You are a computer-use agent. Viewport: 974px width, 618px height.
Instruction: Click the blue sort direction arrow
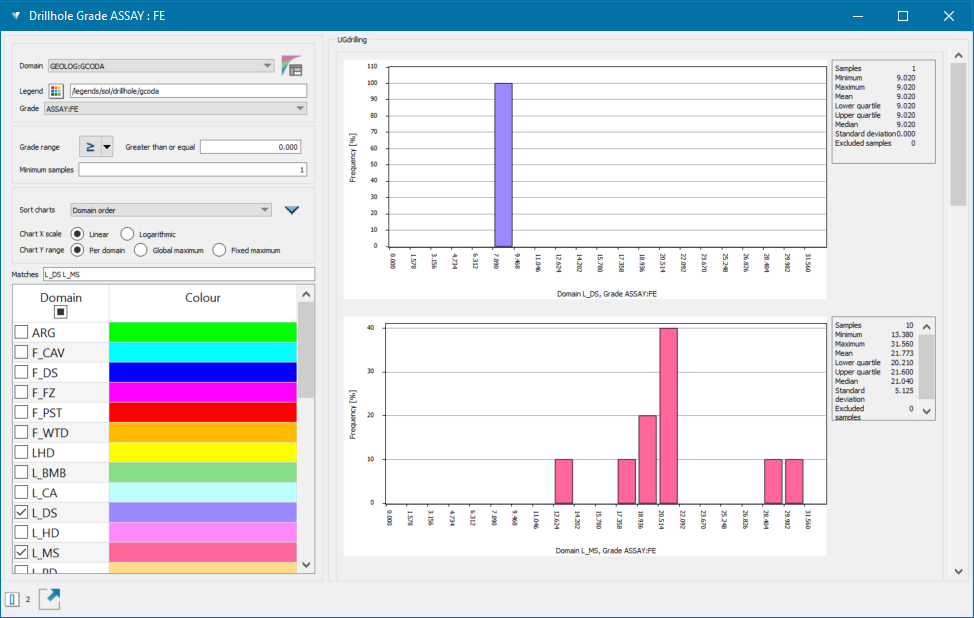[x=292, y=210]
